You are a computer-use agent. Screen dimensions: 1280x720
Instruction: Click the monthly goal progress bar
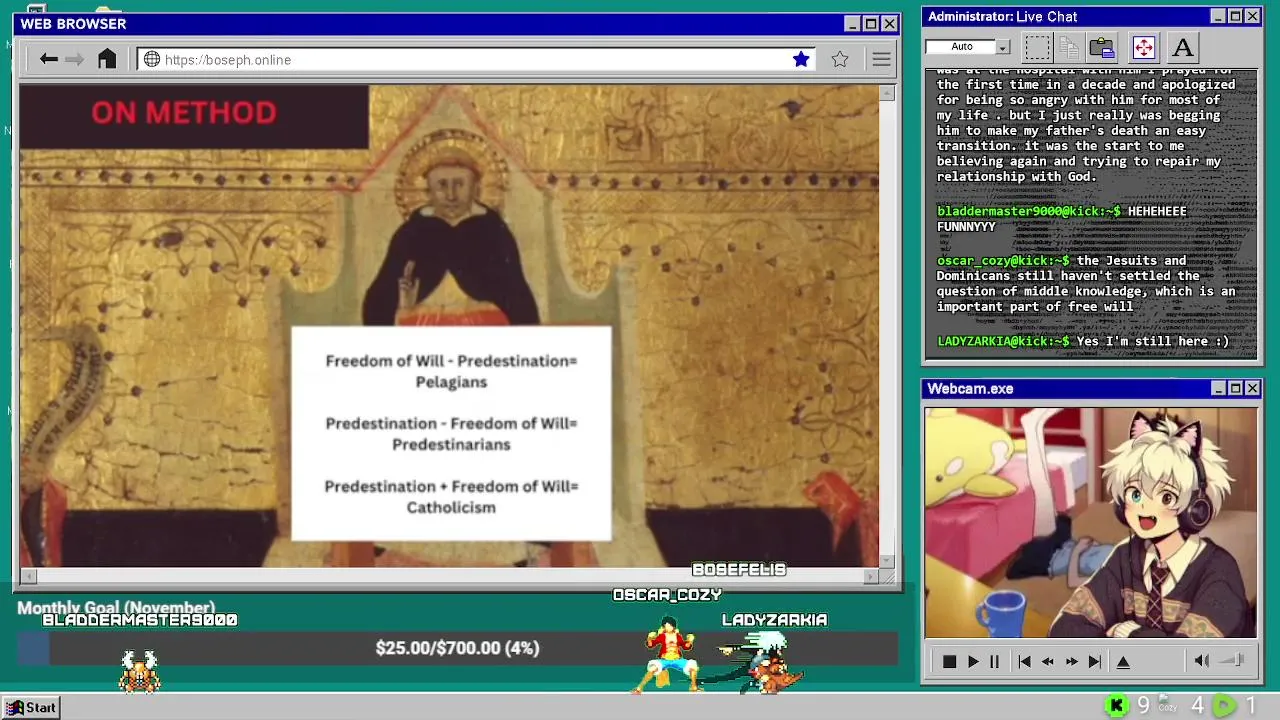click(x=458, y=648)
